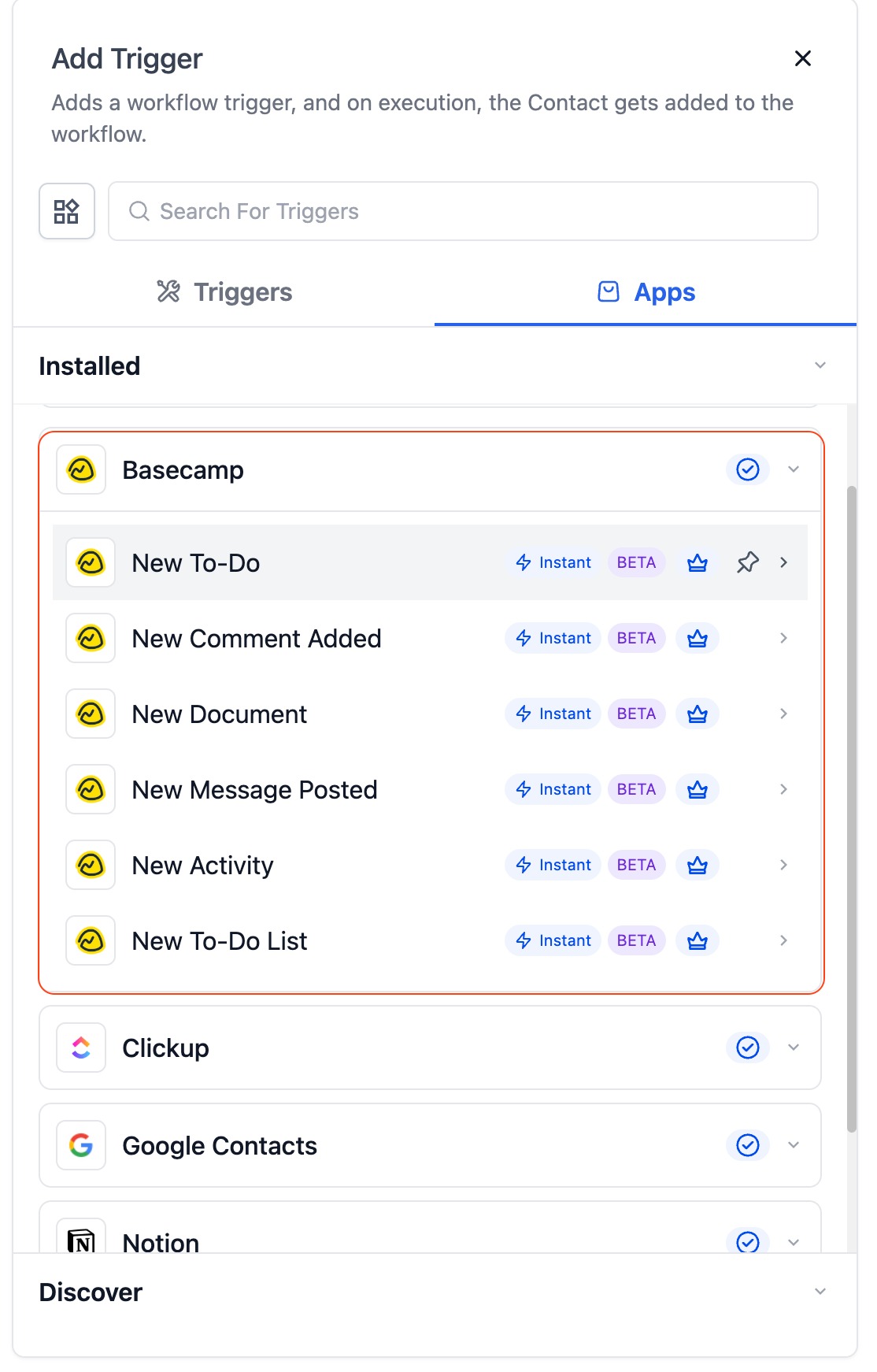This screenshot has height=1372, width=877.
Task: Switch to the Triggers tab
Action: tap(224, 292)
